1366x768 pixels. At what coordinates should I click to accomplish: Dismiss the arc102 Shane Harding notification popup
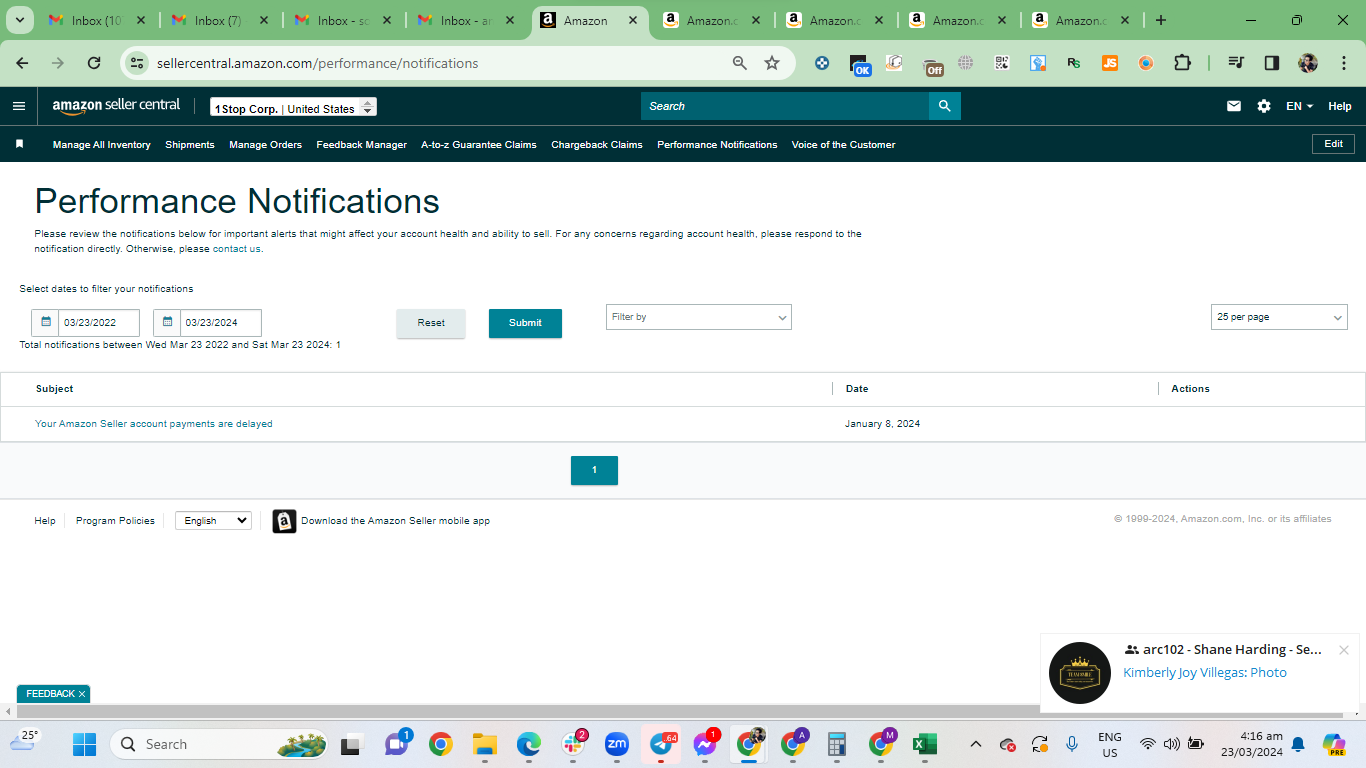[x=1344, y=650]
